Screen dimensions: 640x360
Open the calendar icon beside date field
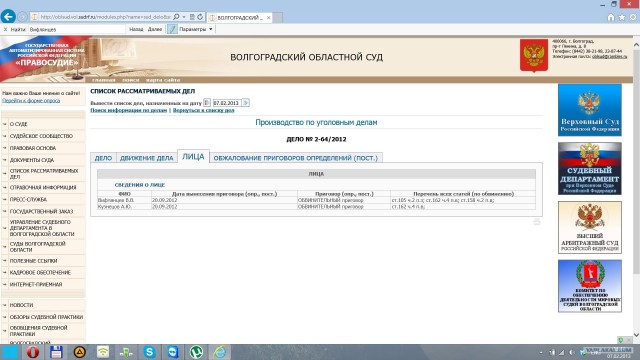click(207, 103)
